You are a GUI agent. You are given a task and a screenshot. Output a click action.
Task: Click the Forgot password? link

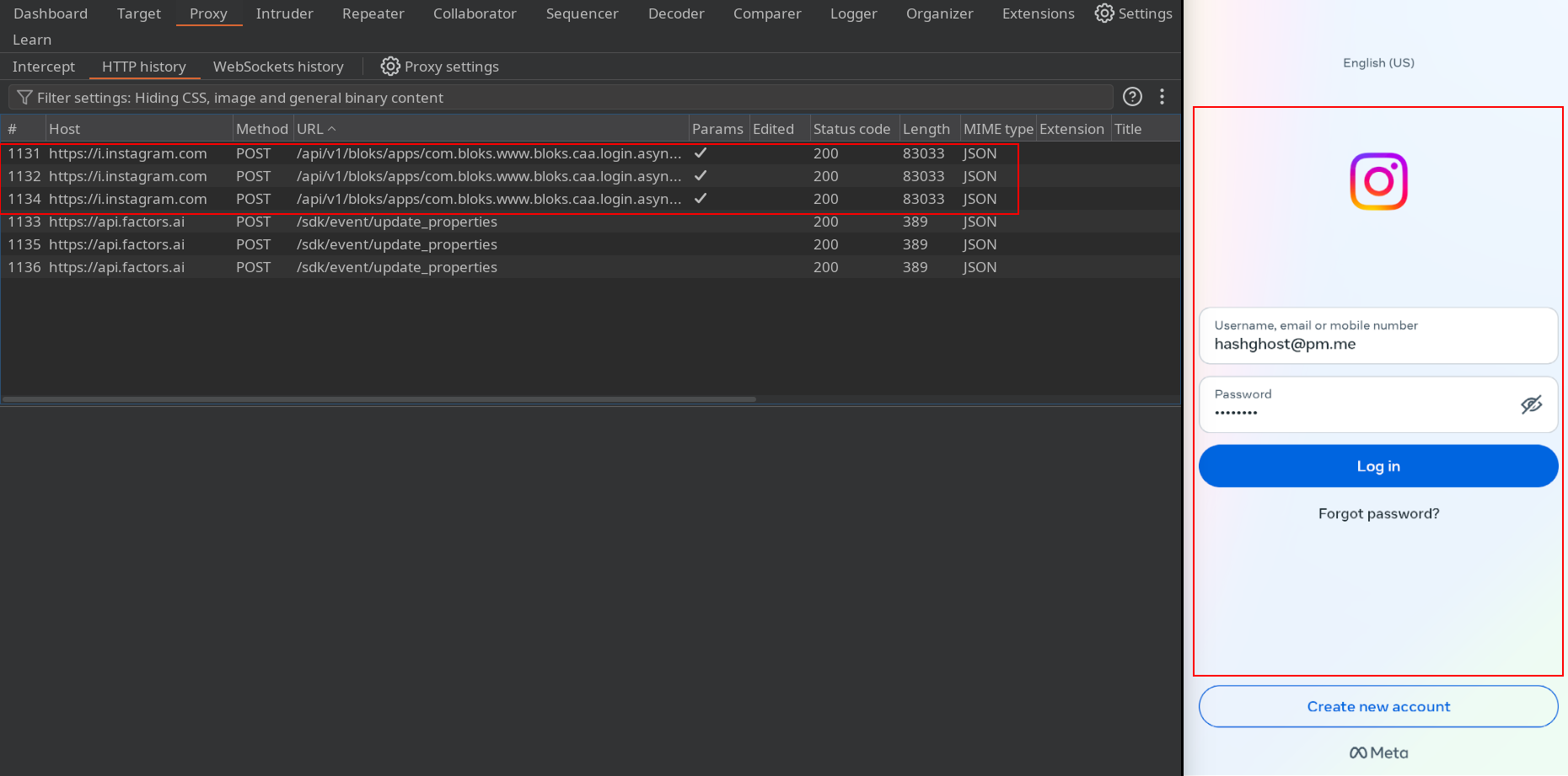(x=1378, y=514)
